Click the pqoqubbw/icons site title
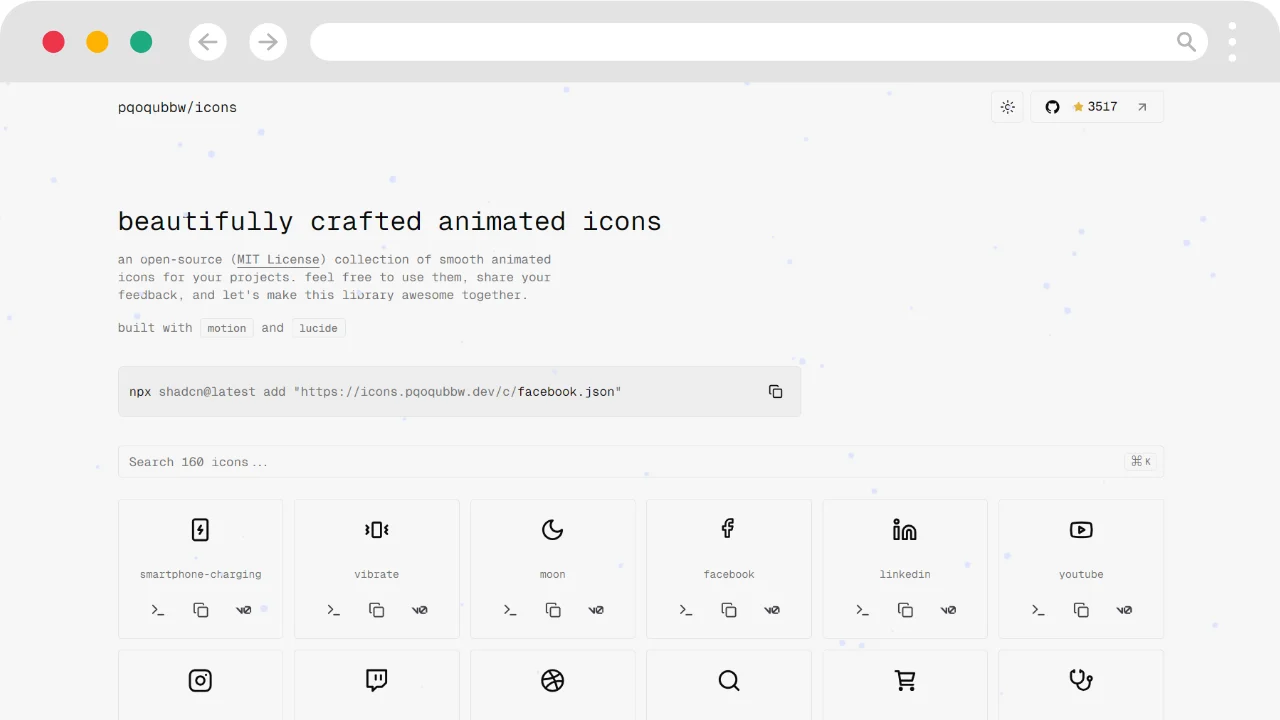This screenshot has height=720, width=1280. pyautogui.click(x=177, y=107)
